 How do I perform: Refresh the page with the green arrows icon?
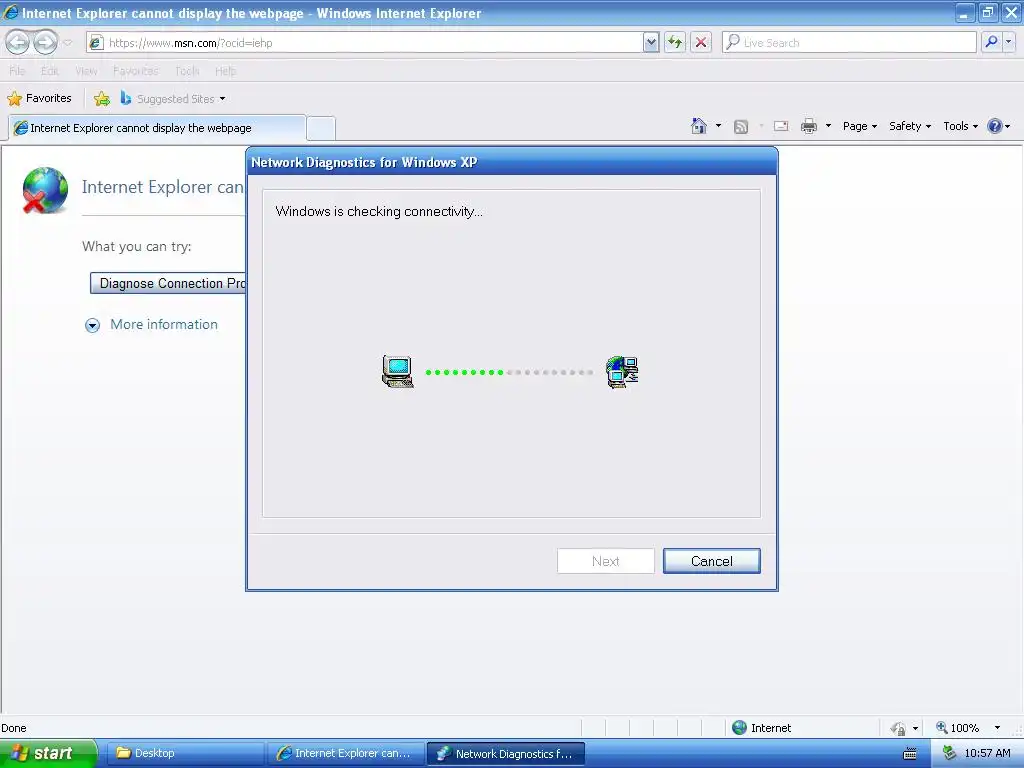675,43
